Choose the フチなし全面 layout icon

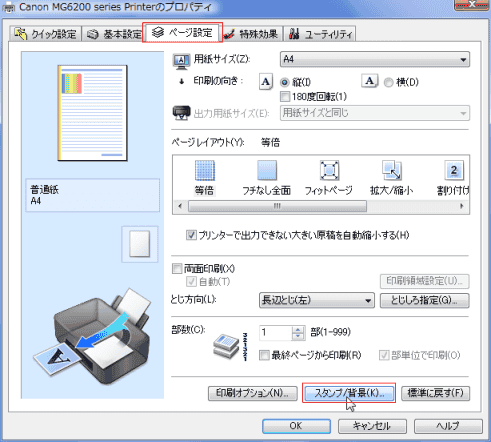point(266,178)
